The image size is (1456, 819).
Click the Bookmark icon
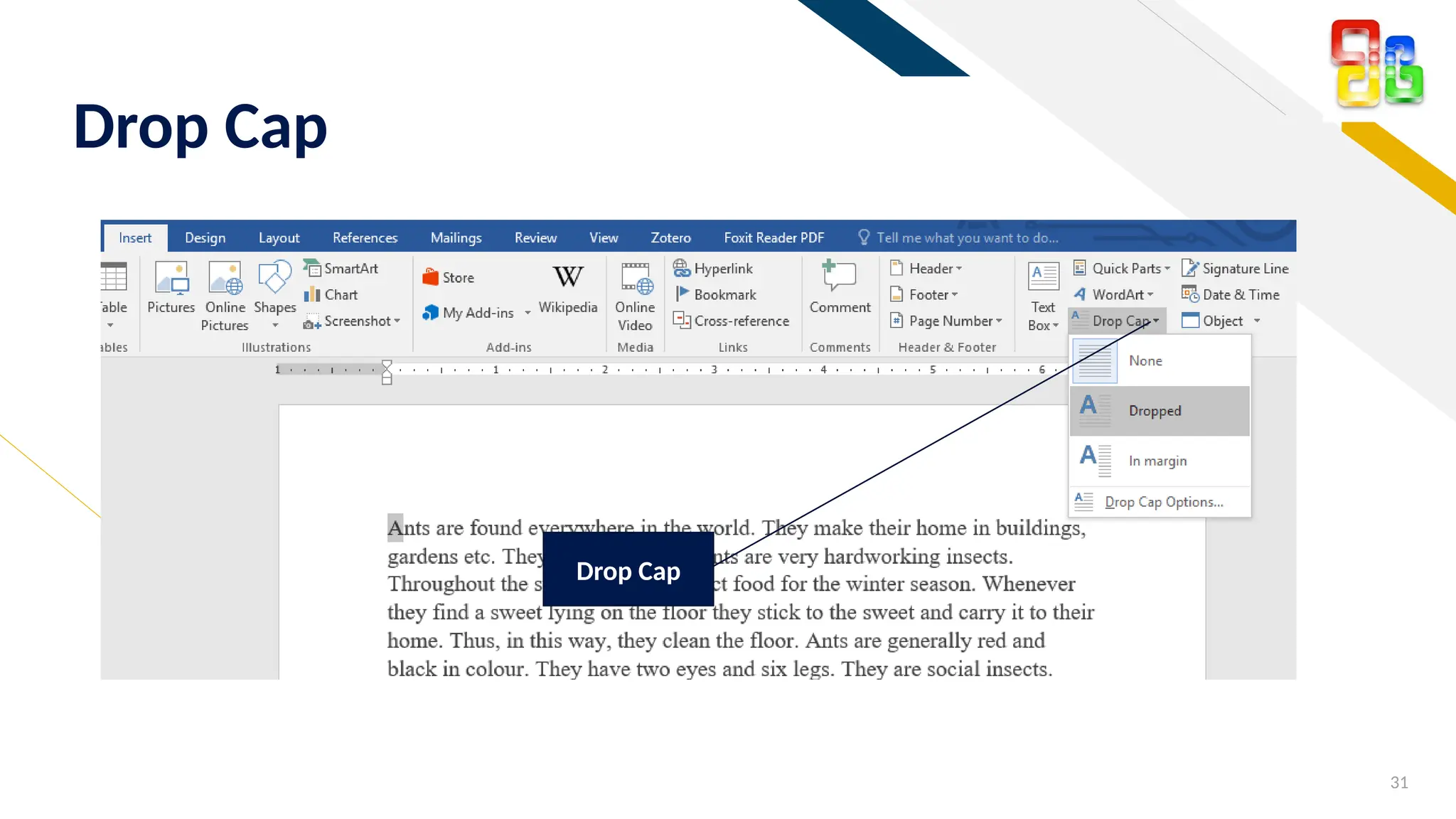[x=682, y=294]
